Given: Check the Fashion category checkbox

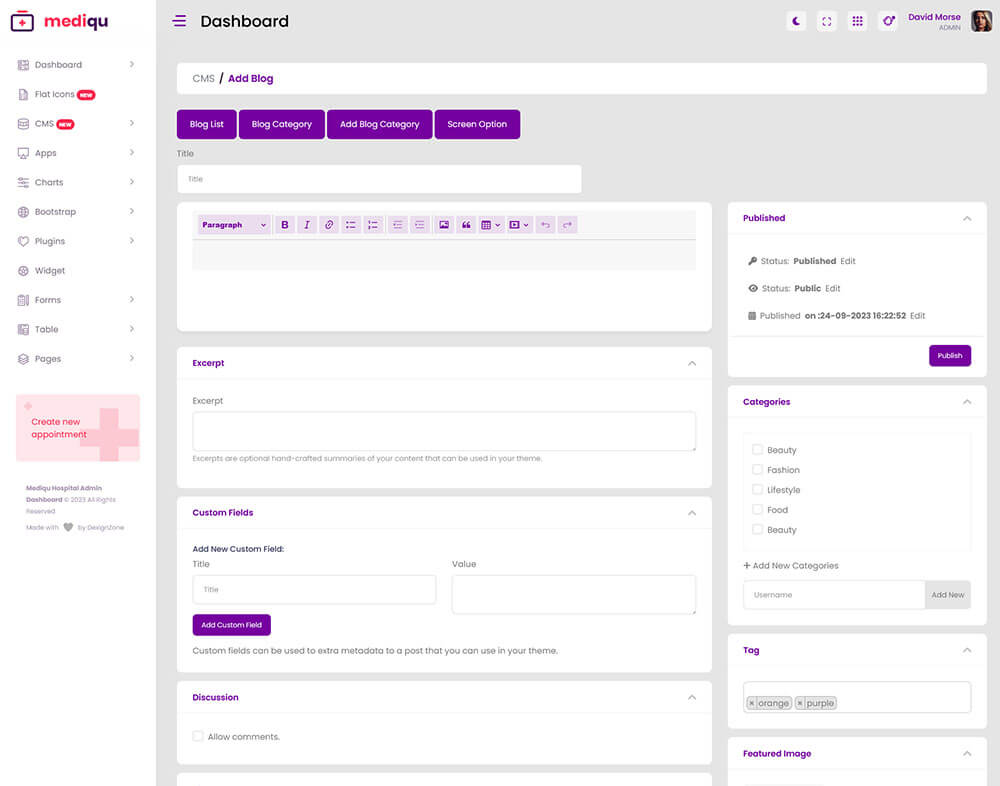Looking at the screenshot, I should 758,470.
